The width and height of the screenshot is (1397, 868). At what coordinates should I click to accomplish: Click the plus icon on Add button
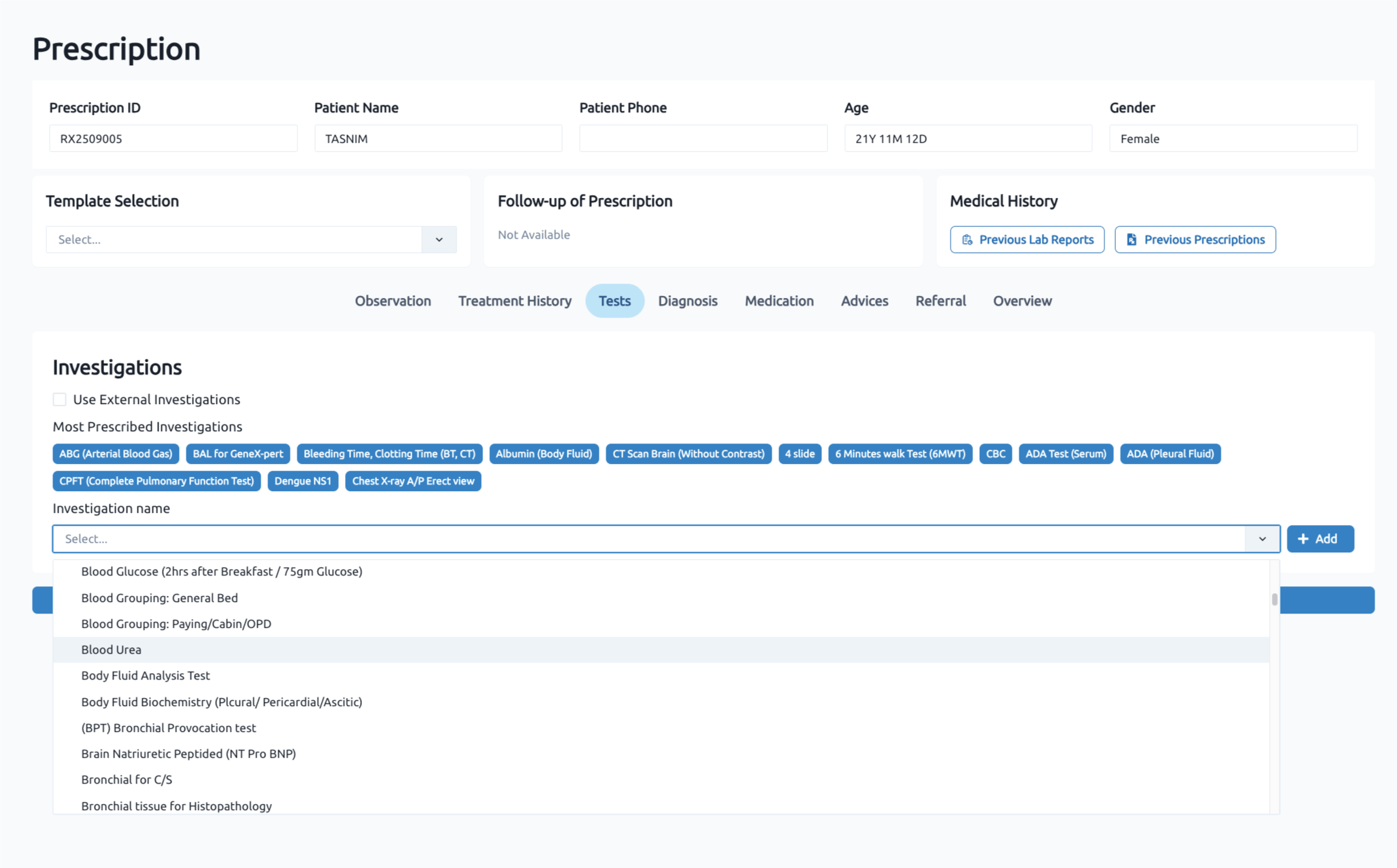pyautogui.click(x=1303, y=539)
